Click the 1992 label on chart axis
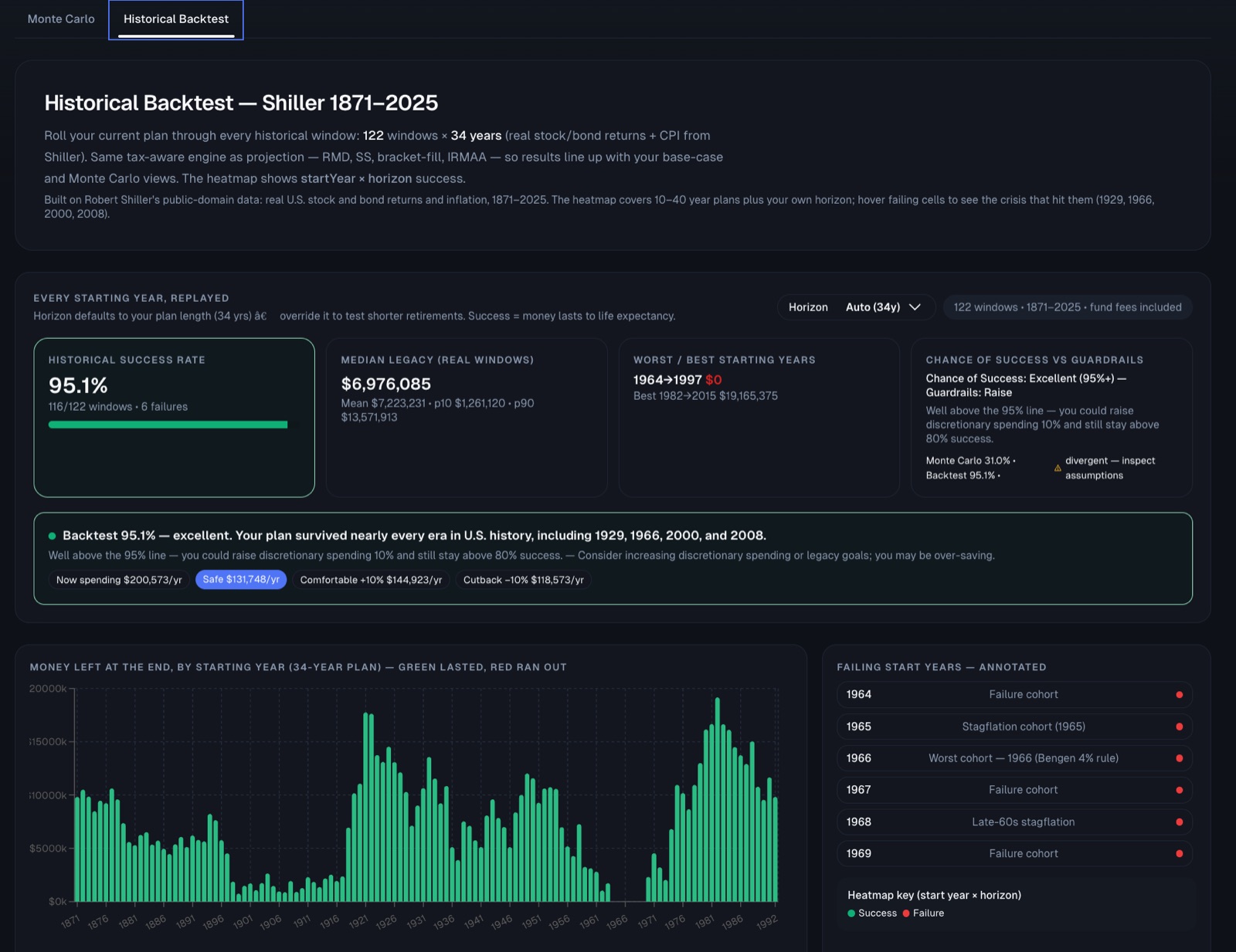 (x=766, y=922)
